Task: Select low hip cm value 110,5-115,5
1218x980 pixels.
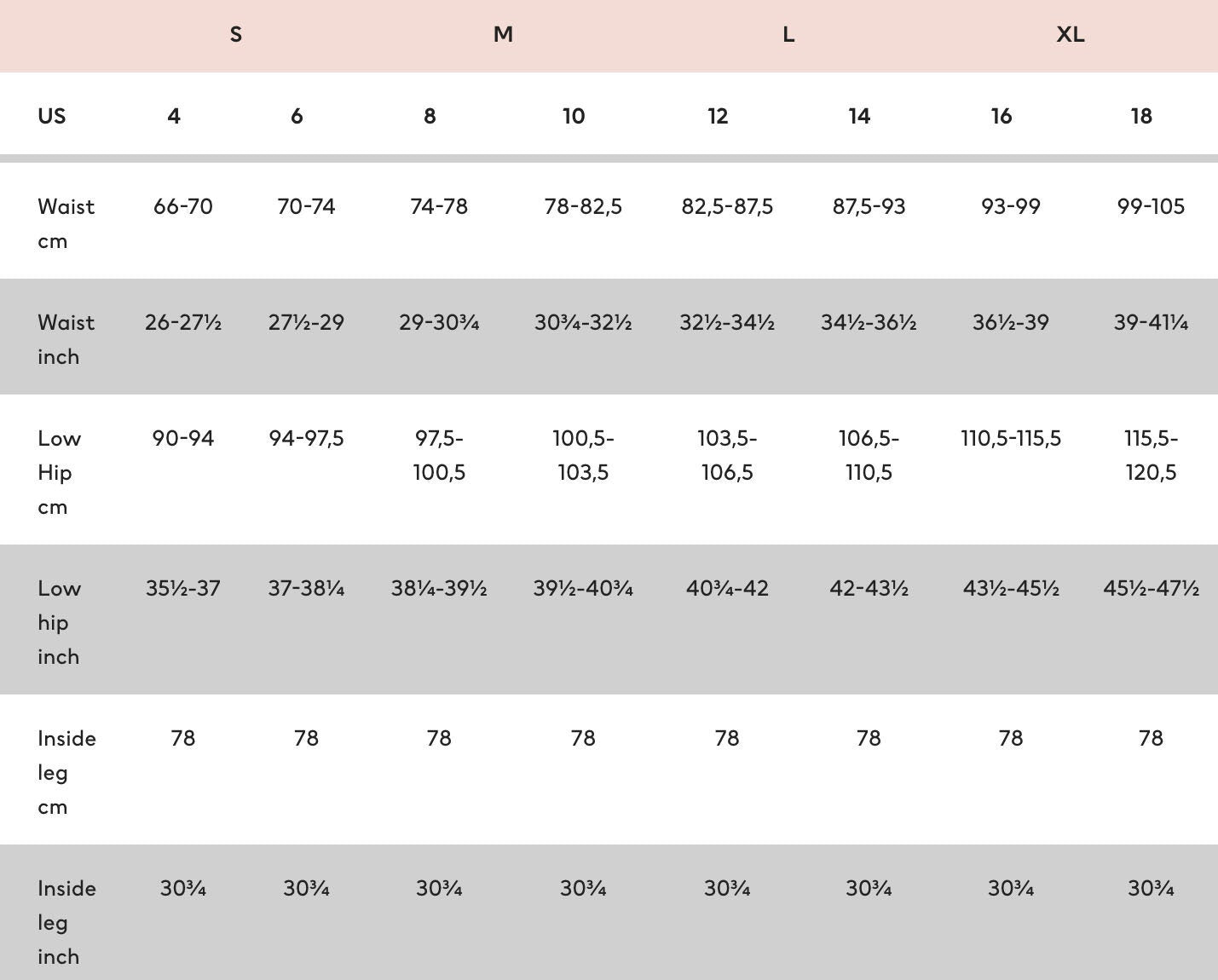Action: click(1011, 438)
